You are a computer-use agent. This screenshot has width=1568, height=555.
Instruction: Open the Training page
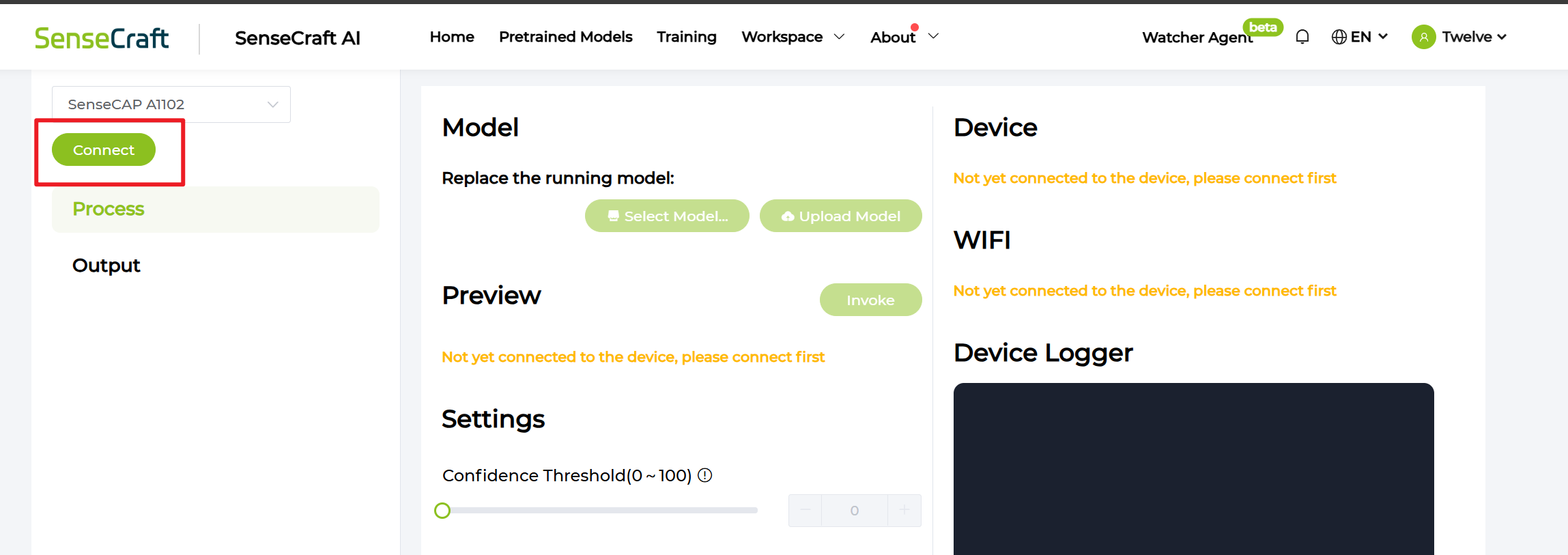(x=686, y=37)
